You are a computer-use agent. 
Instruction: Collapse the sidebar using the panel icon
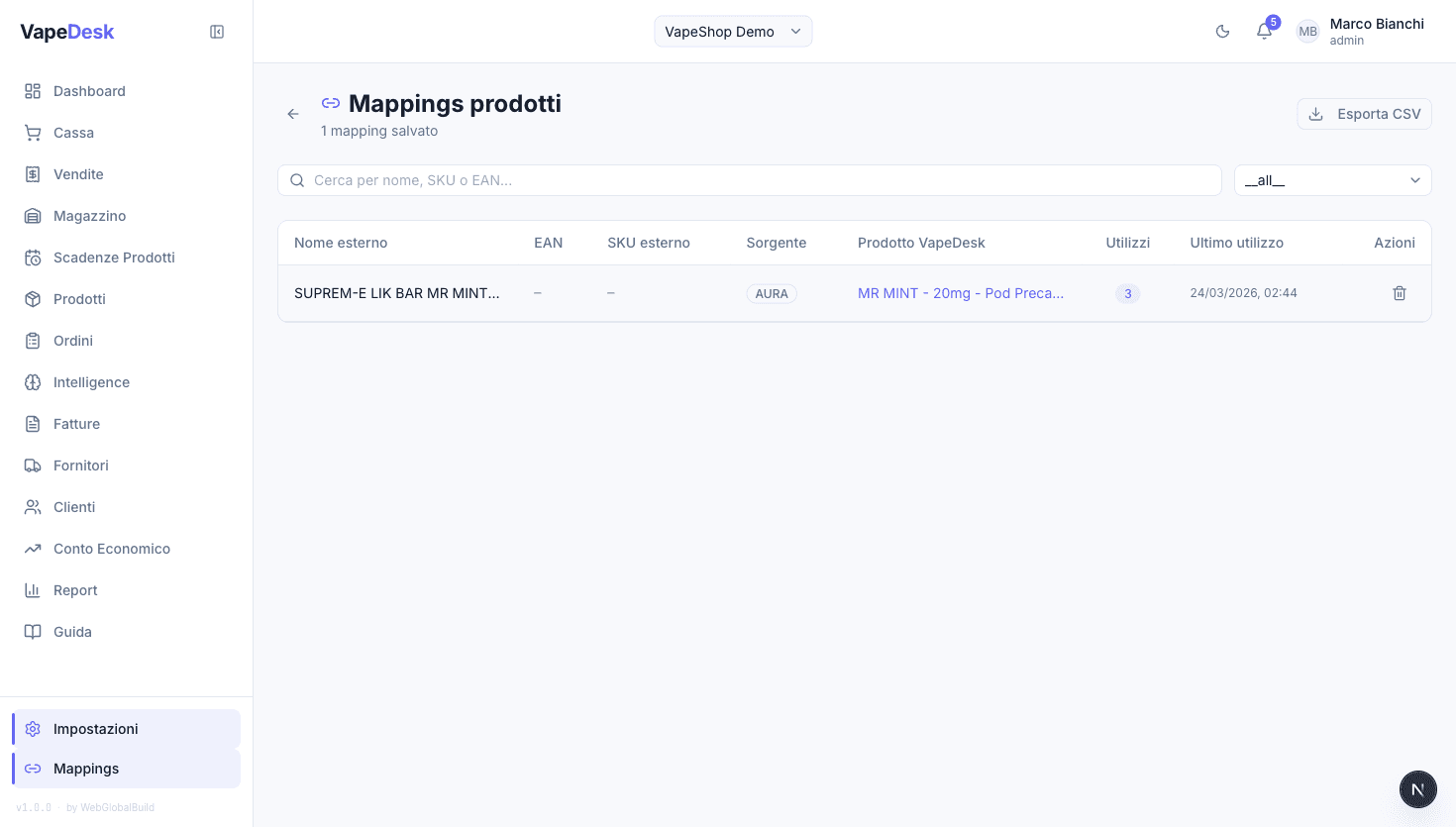216,31
